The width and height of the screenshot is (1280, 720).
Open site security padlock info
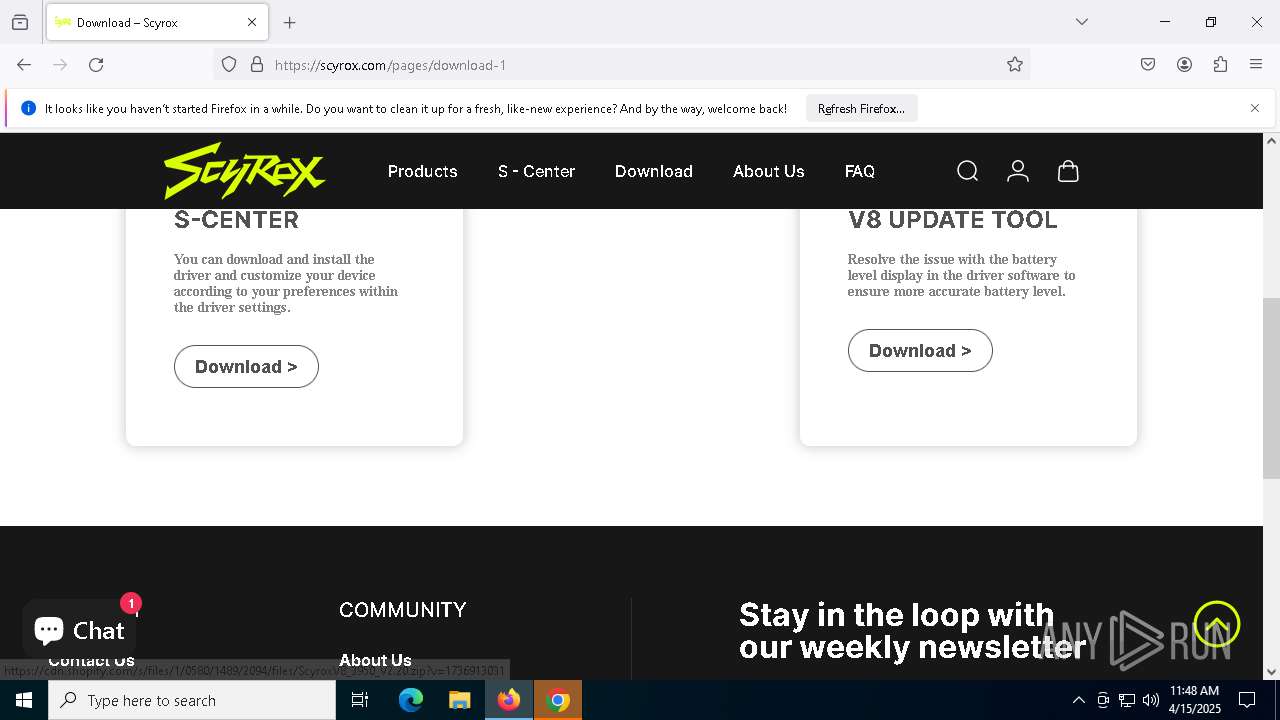coord(257,65)
